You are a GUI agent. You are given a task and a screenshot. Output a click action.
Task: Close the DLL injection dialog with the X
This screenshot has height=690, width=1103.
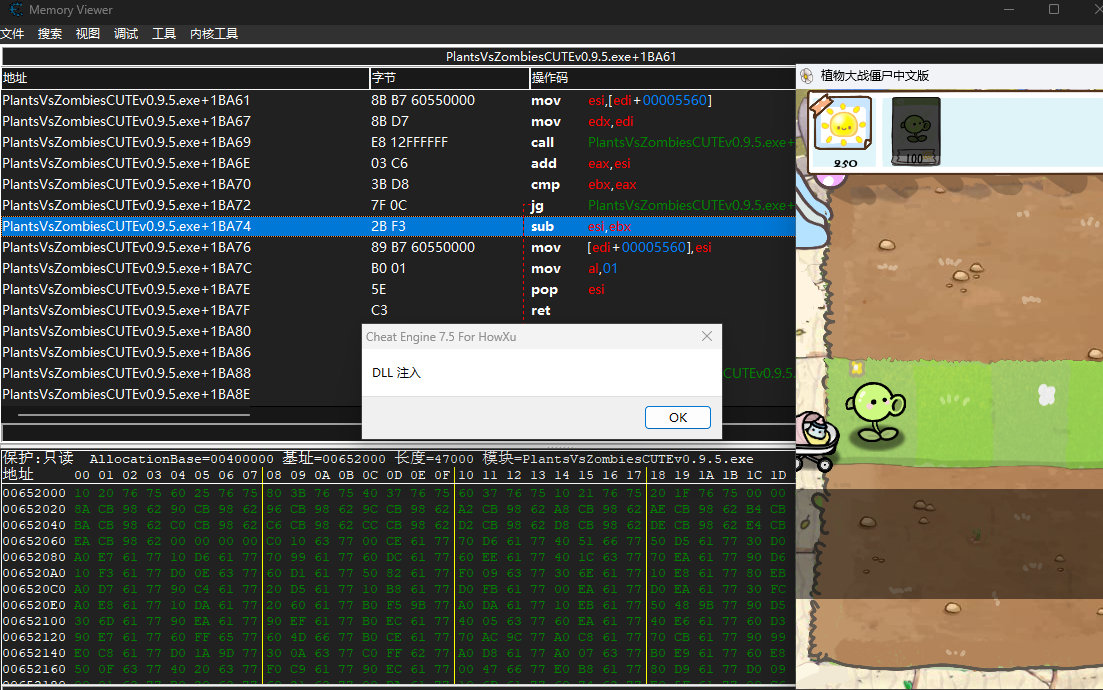pyautogui.click(x=707, y=337)
